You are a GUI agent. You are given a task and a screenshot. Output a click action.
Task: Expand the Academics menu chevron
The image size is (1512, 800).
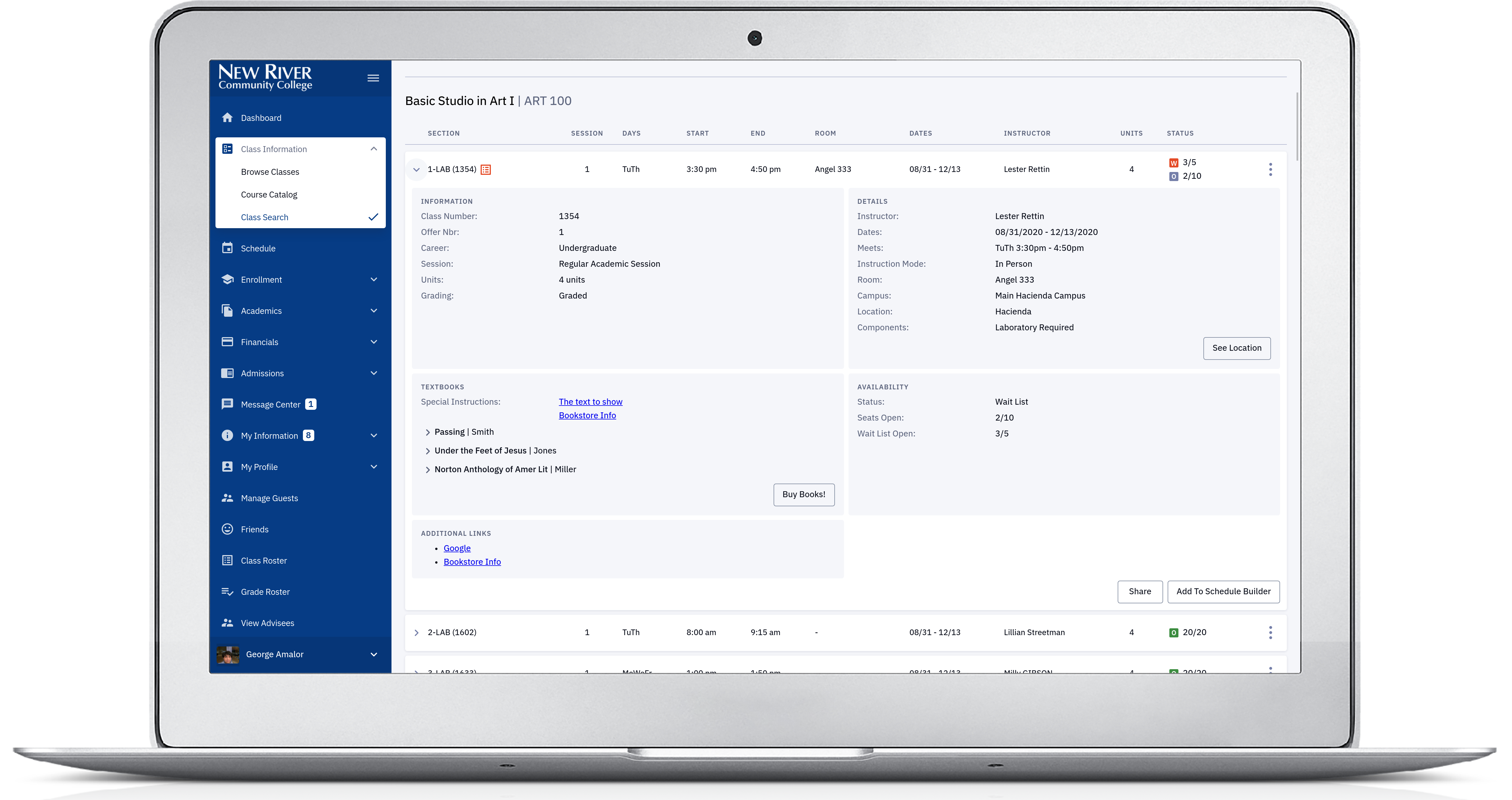(x=373, y=310)
